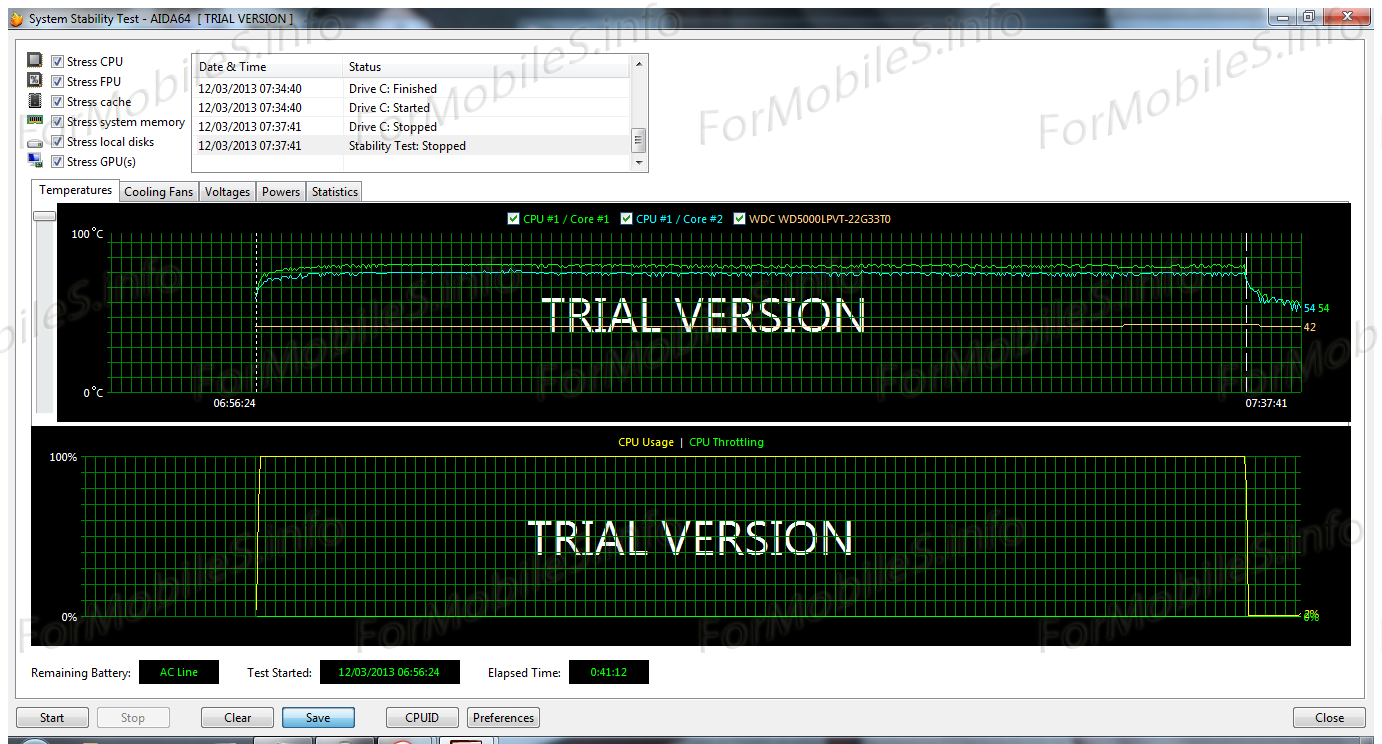Click the memory module icon beside Stress system memory
The width and height of the screenshot is (1382, 744).
35,121
